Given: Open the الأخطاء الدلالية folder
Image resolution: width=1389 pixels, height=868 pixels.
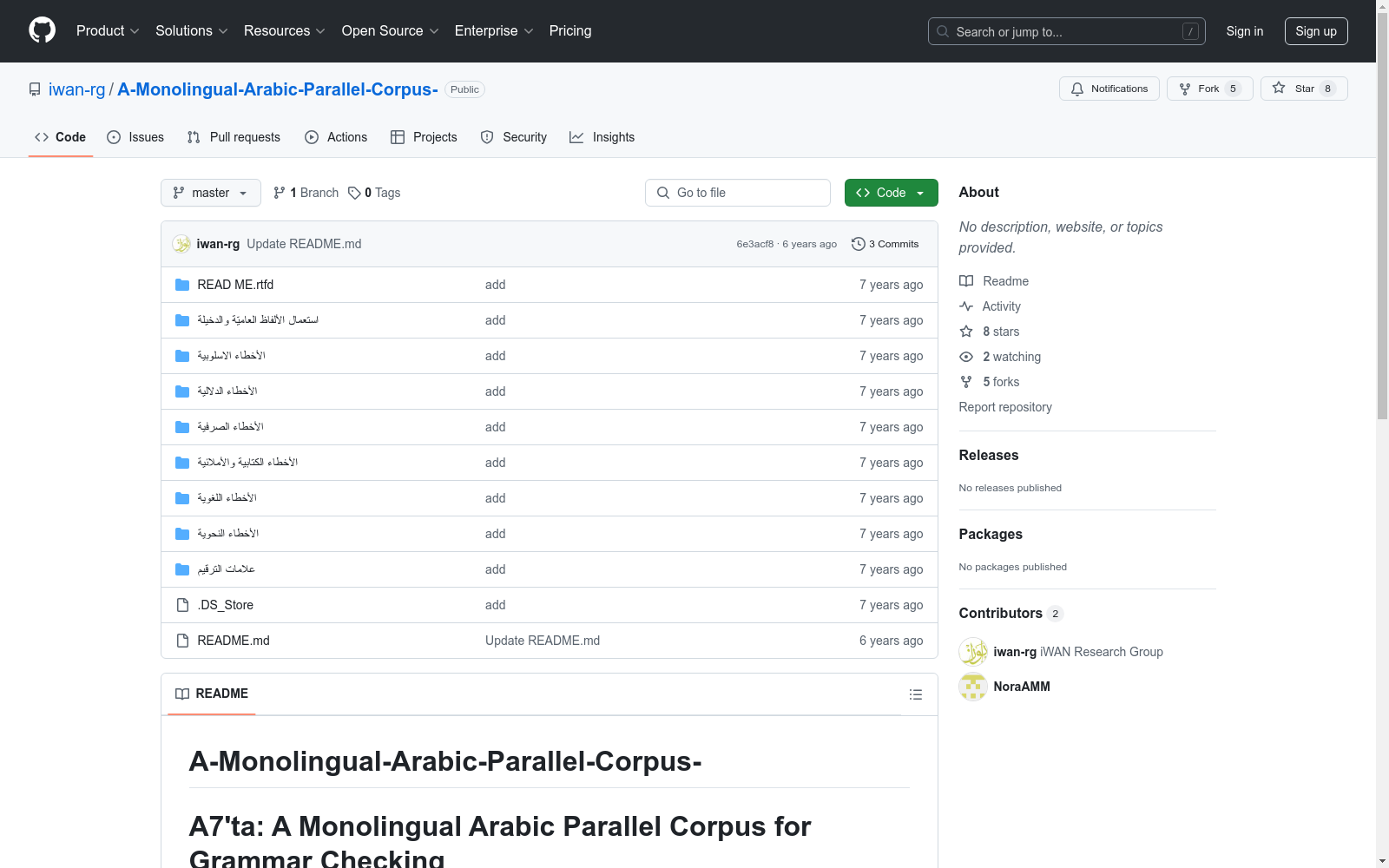Looking at the screenshot, I should click(227, 391).
